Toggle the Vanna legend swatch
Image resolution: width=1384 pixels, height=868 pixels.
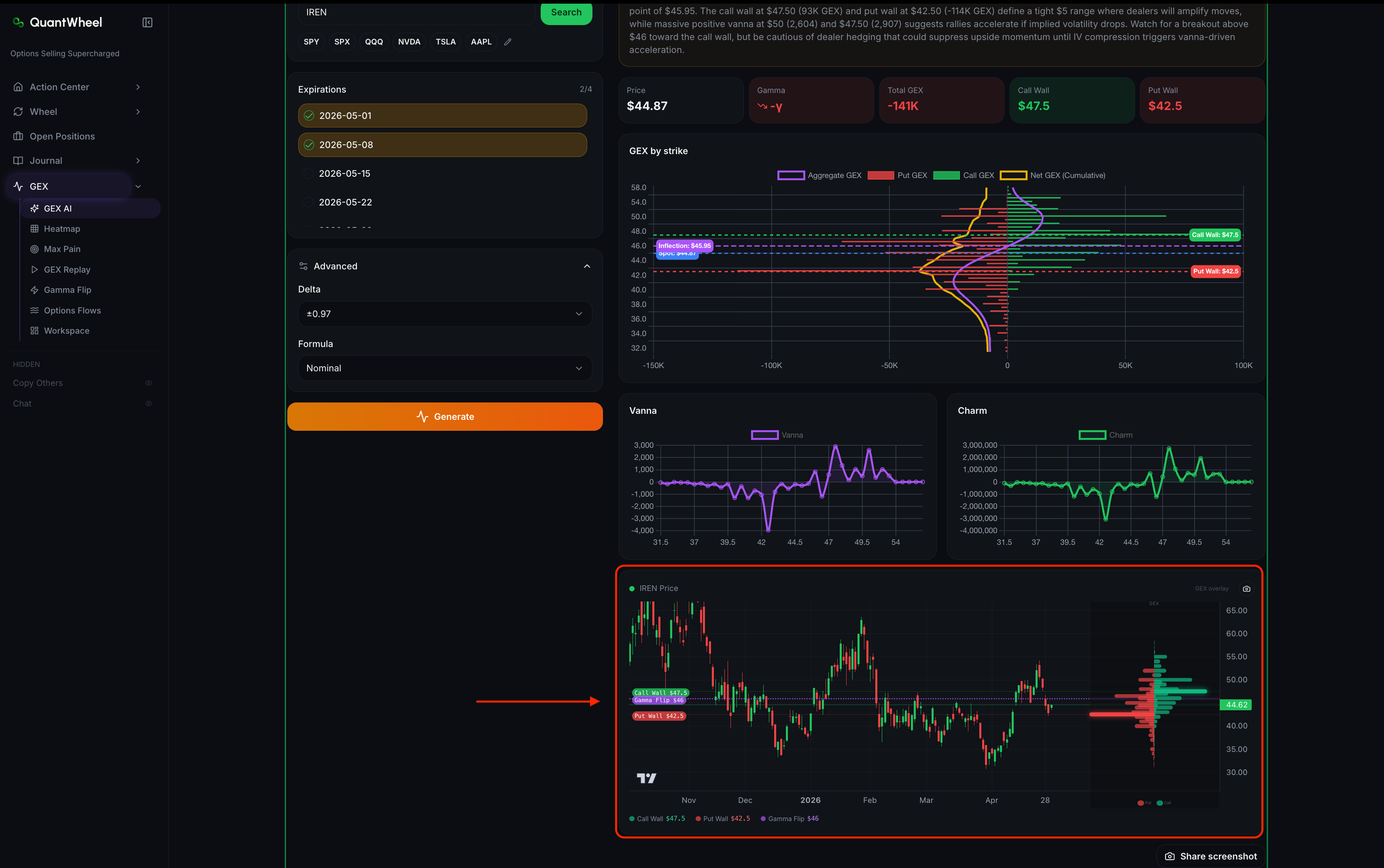(765, 435)
